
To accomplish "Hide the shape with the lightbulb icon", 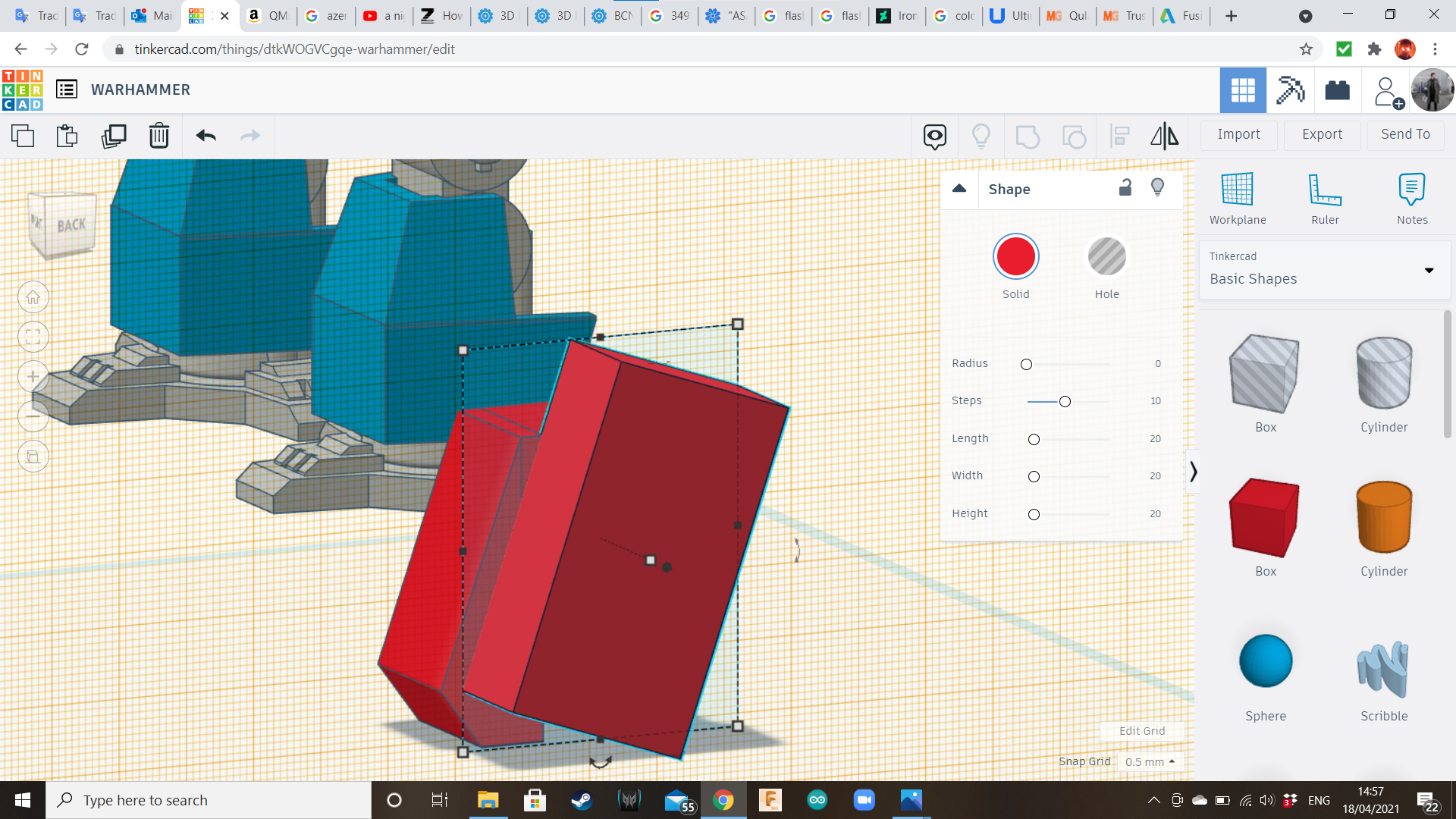I will click(x=1157, y=187).
